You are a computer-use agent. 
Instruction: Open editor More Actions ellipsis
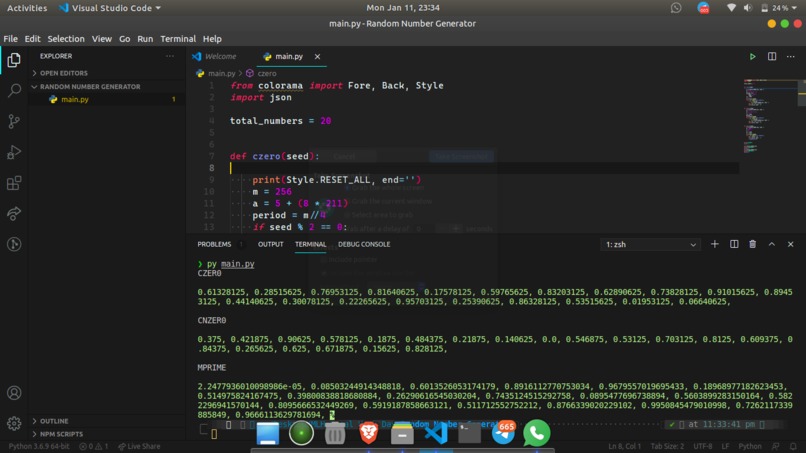[x=791, y=57]
